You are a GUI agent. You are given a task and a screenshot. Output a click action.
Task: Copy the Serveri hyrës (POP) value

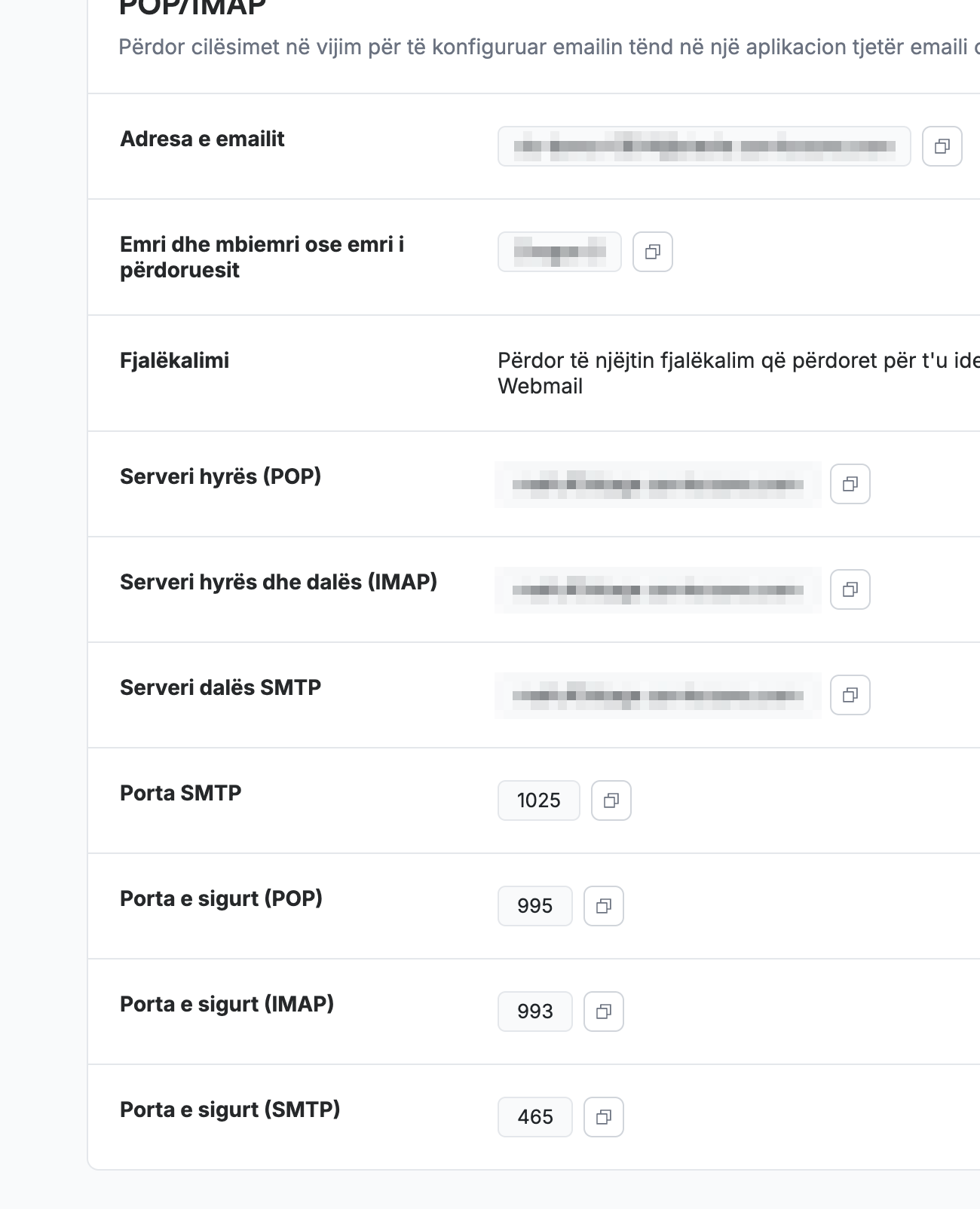pyautogui.click(x=850, y=484)
